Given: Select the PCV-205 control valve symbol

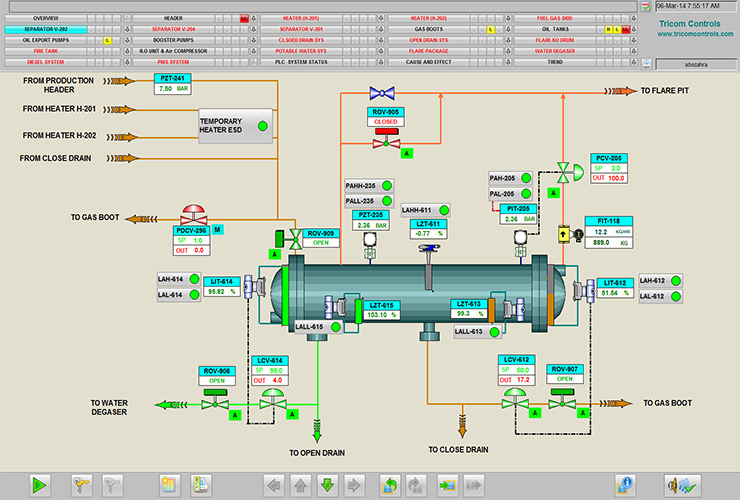Looking at the screenshot, I should 567,172.
